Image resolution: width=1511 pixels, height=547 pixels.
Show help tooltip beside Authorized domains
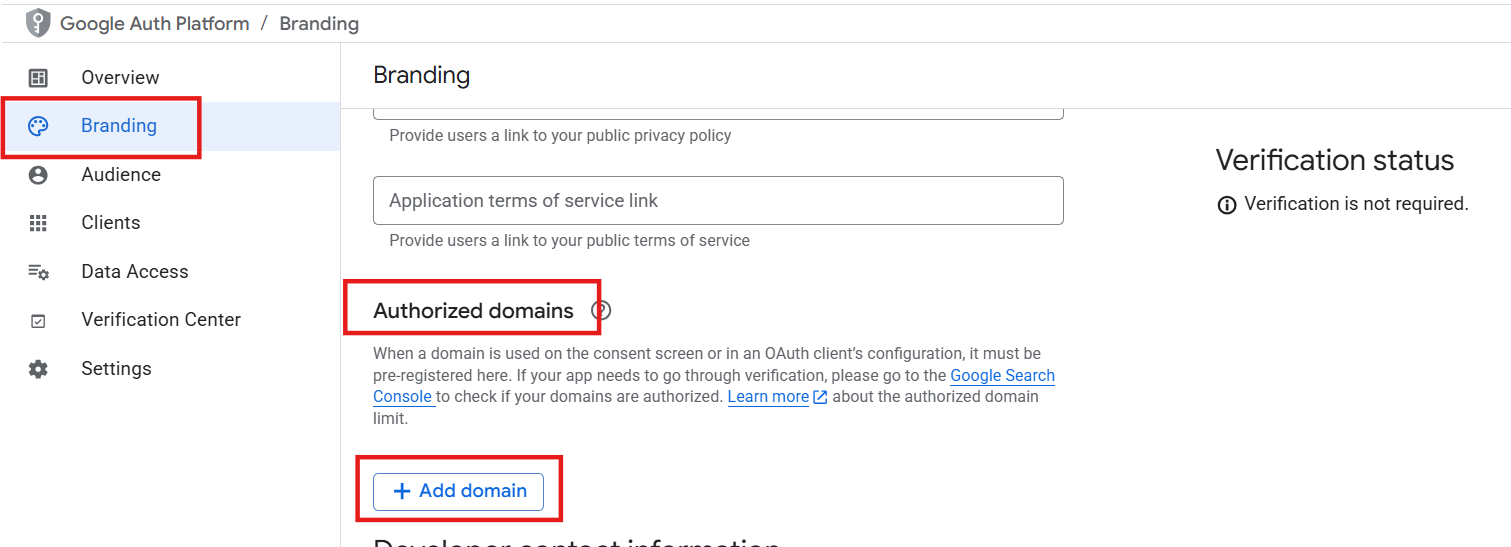(600, 311)
